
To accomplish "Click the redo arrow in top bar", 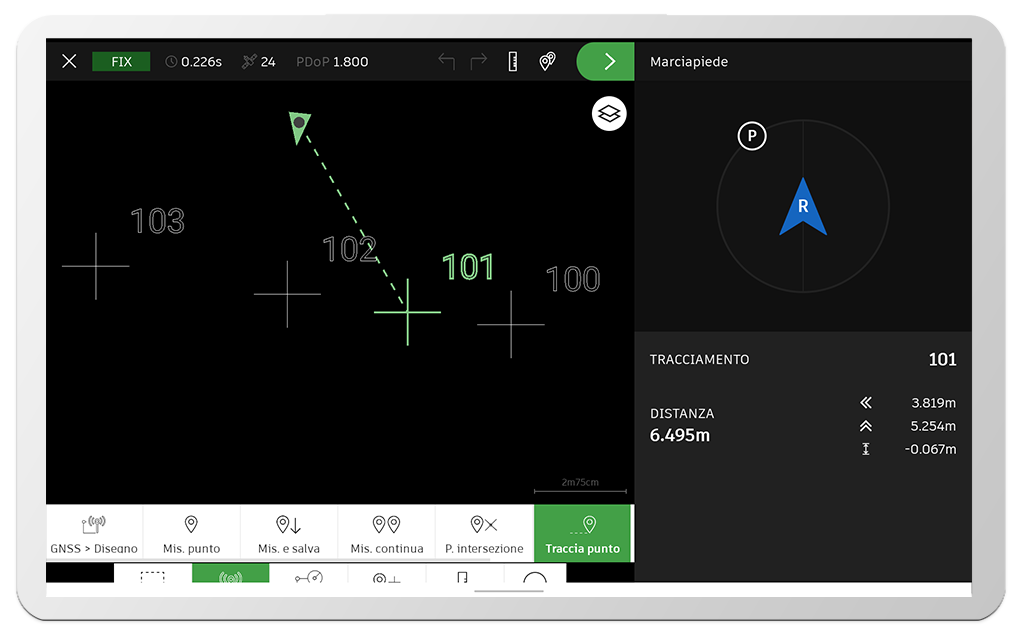I will point(479,62).
